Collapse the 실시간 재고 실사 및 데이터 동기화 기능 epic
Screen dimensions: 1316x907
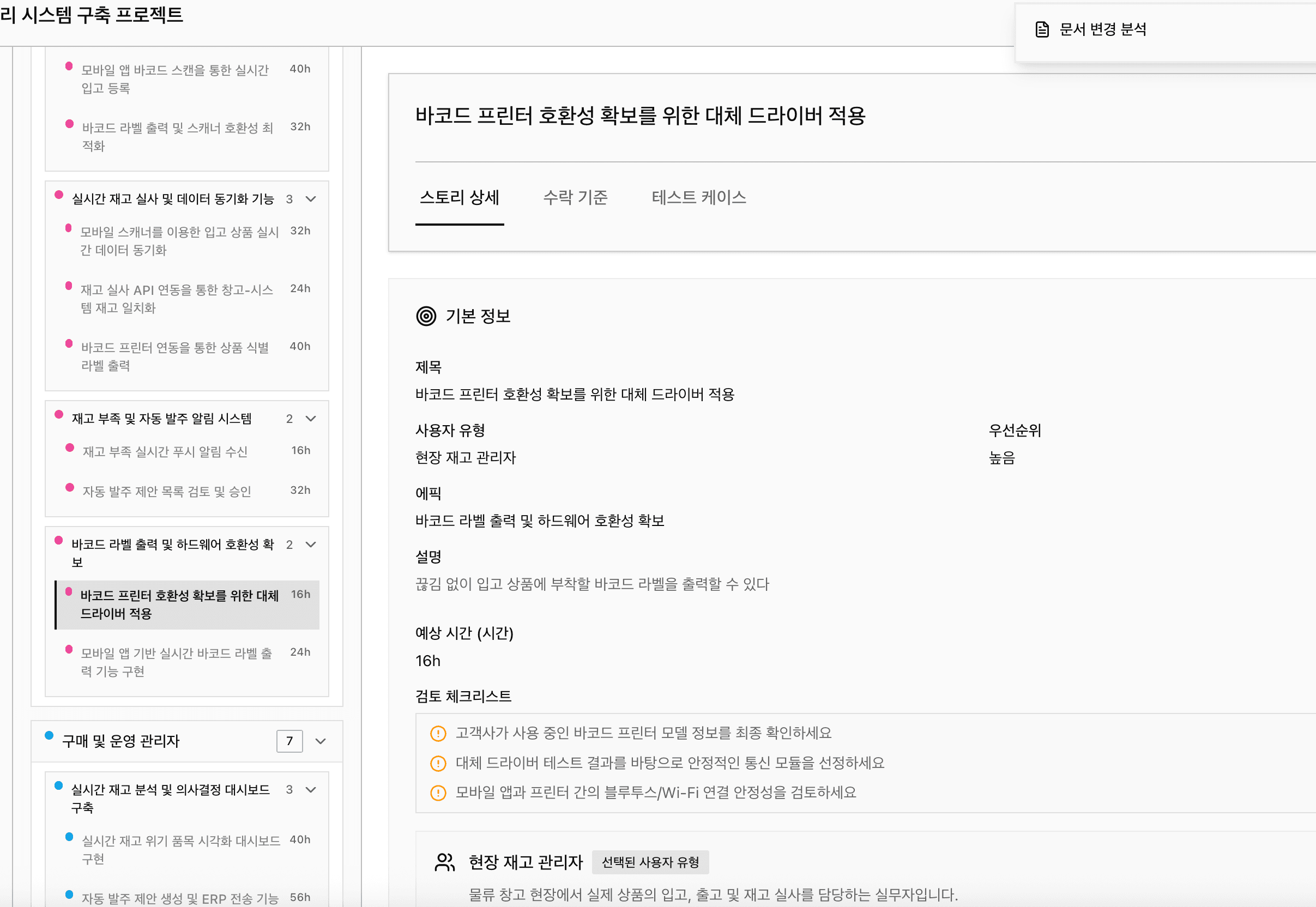click(311, 199)
